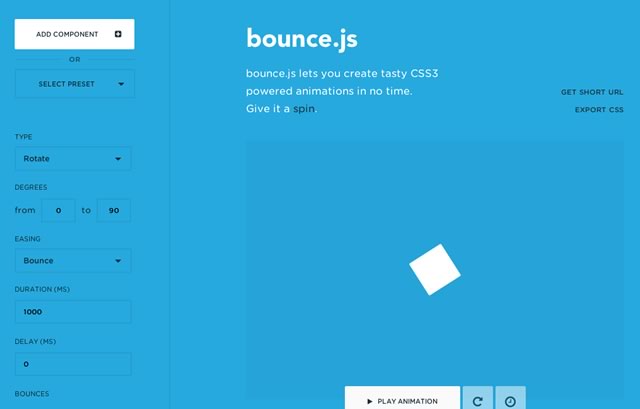640x409 pixels.
Task: Click the Degrees label
Action: point(31,187)
